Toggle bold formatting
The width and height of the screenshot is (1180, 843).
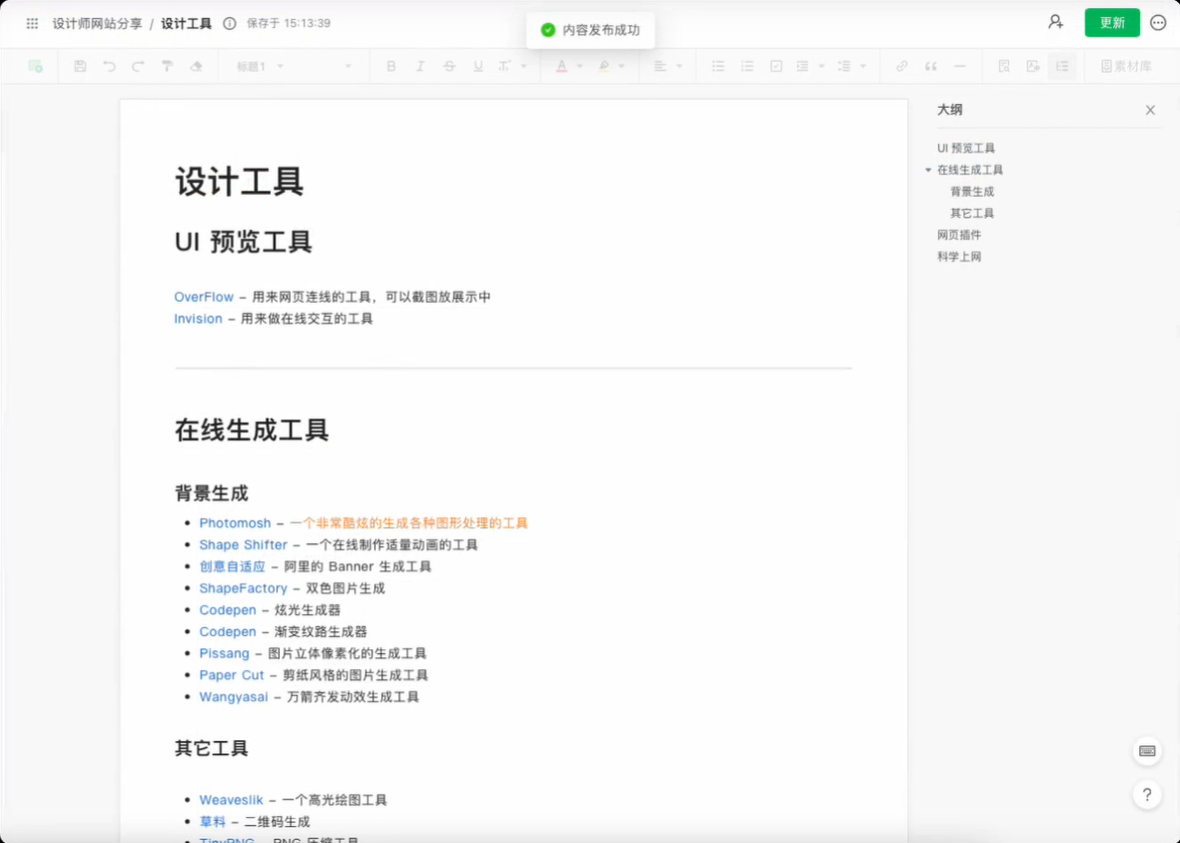[x=391, y=66]
